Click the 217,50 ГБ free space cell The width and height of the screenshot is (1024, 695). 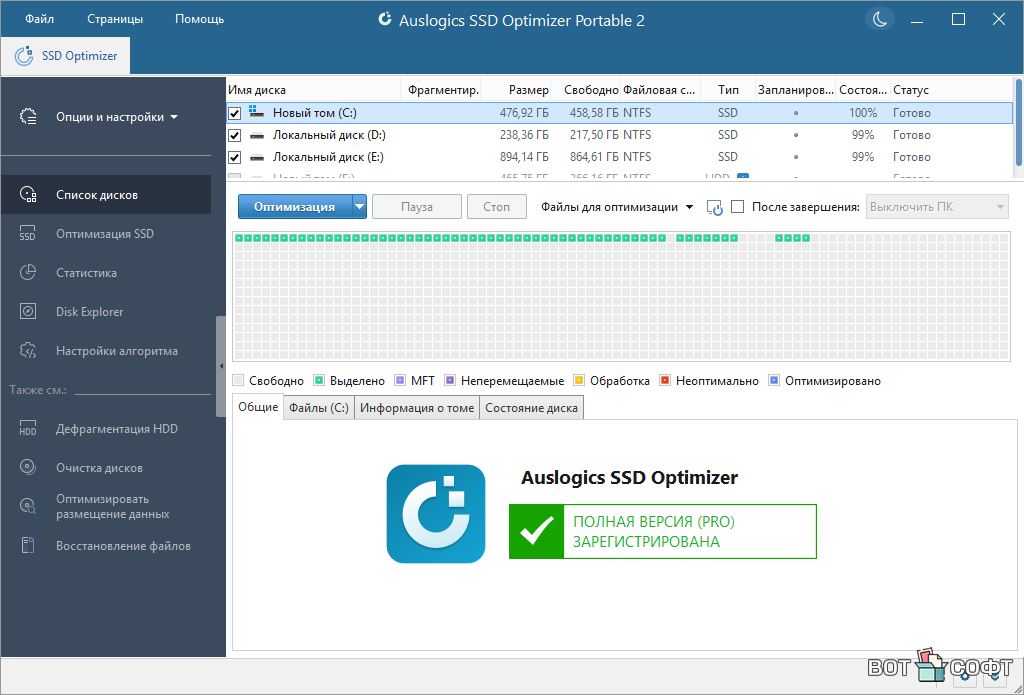coord(594,135)
